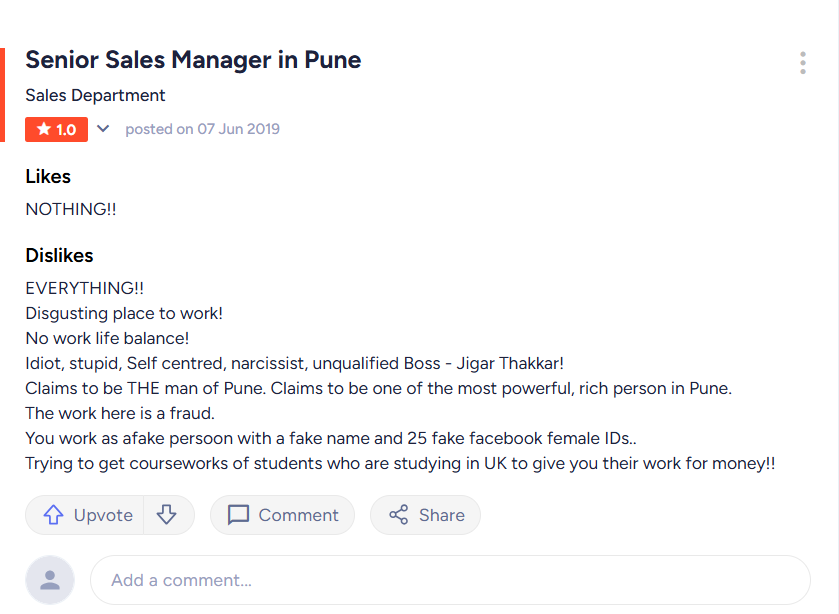The image size is (839, 614).
Task: Upvote this review
Action: pos(85,515)
